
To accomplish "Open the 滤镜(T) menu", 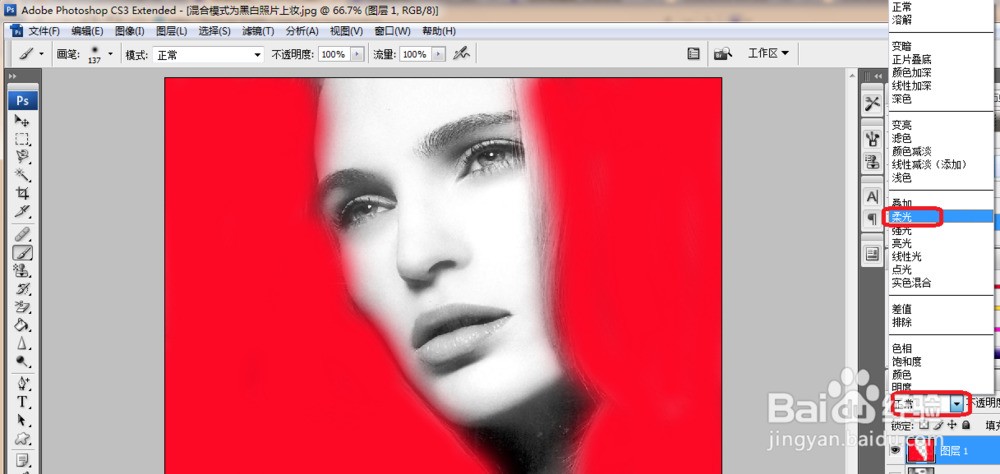I will [x=258, y=31].
